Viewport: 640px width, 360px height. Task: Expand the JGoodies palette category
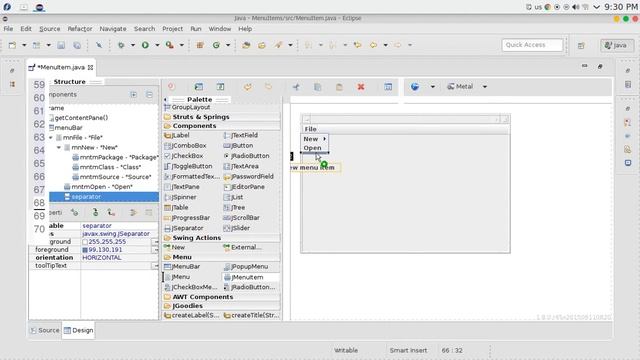tap(222, 306)
